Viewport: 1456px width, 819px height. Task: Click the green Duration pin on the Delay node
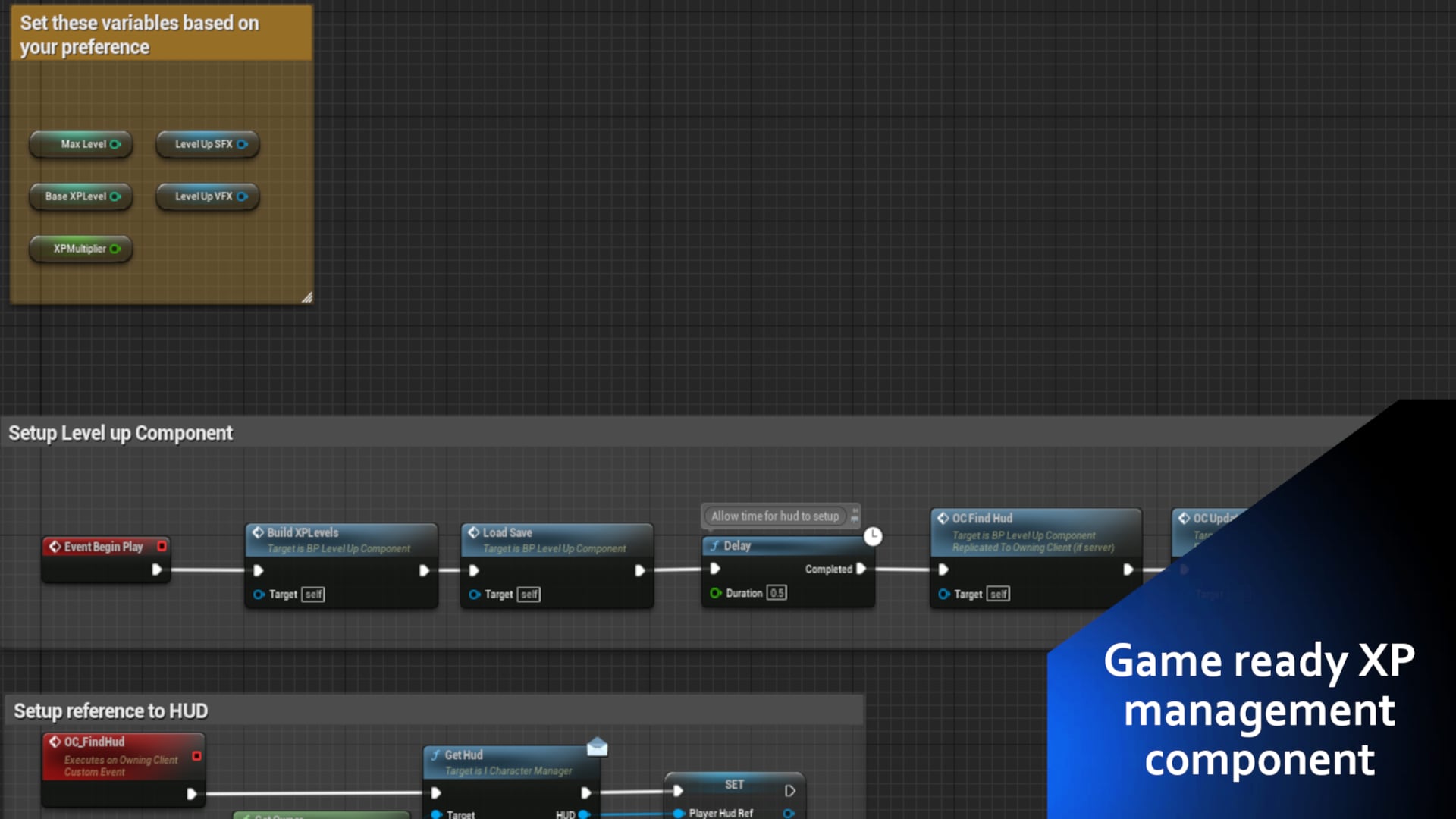coord(715,592)
